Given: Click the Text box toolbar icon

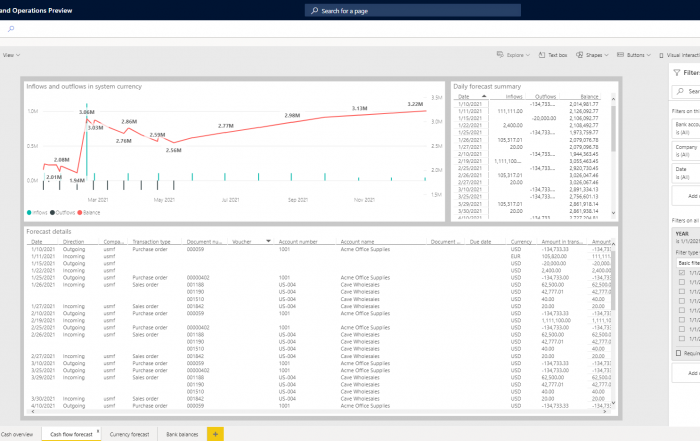Looking at the screenshot, I should 542,55.
